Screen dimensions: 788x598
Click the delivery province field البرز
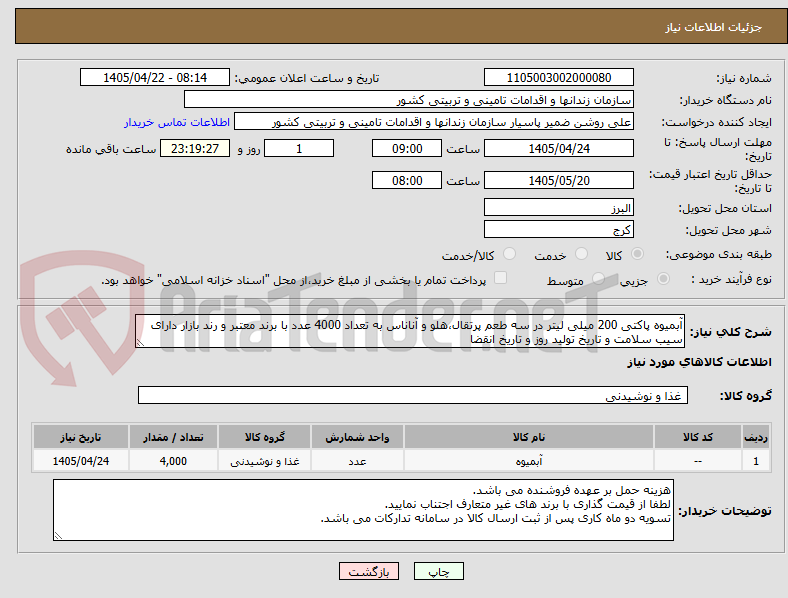(x=559, y=207)
